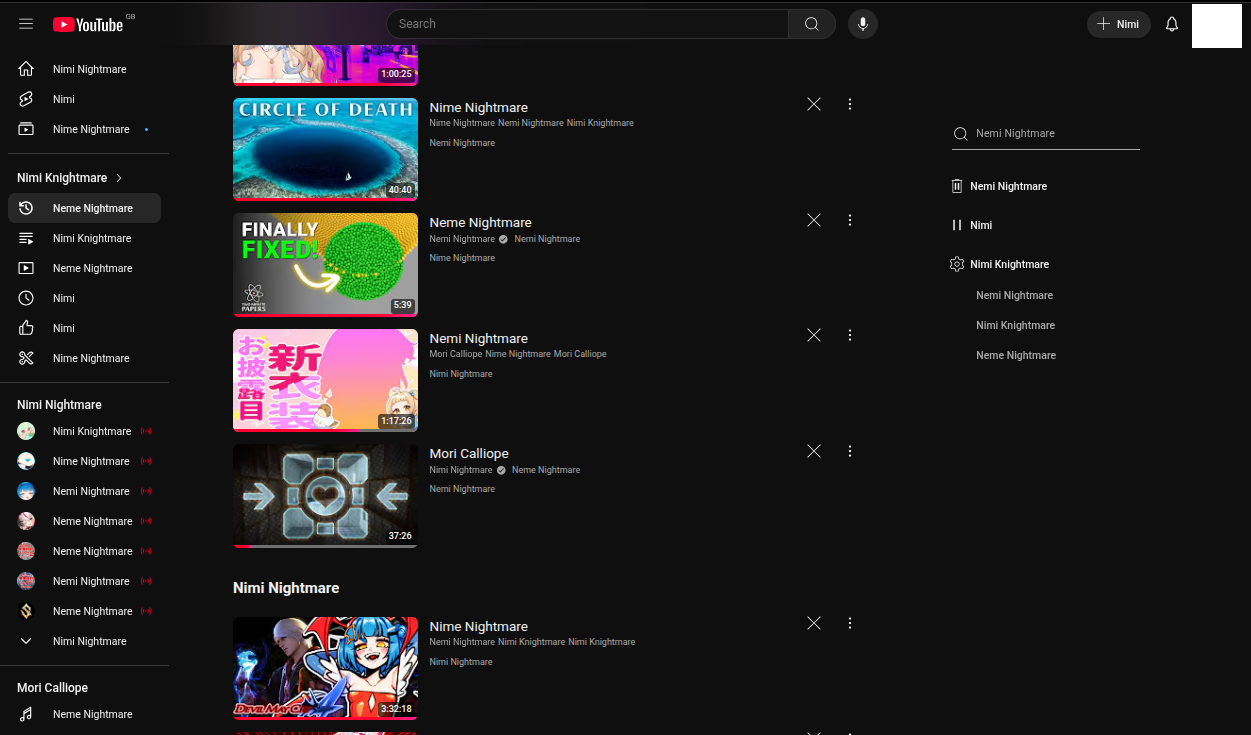Click the magnifier search button in top bar
1251x735 pixels.
[812, 24]
